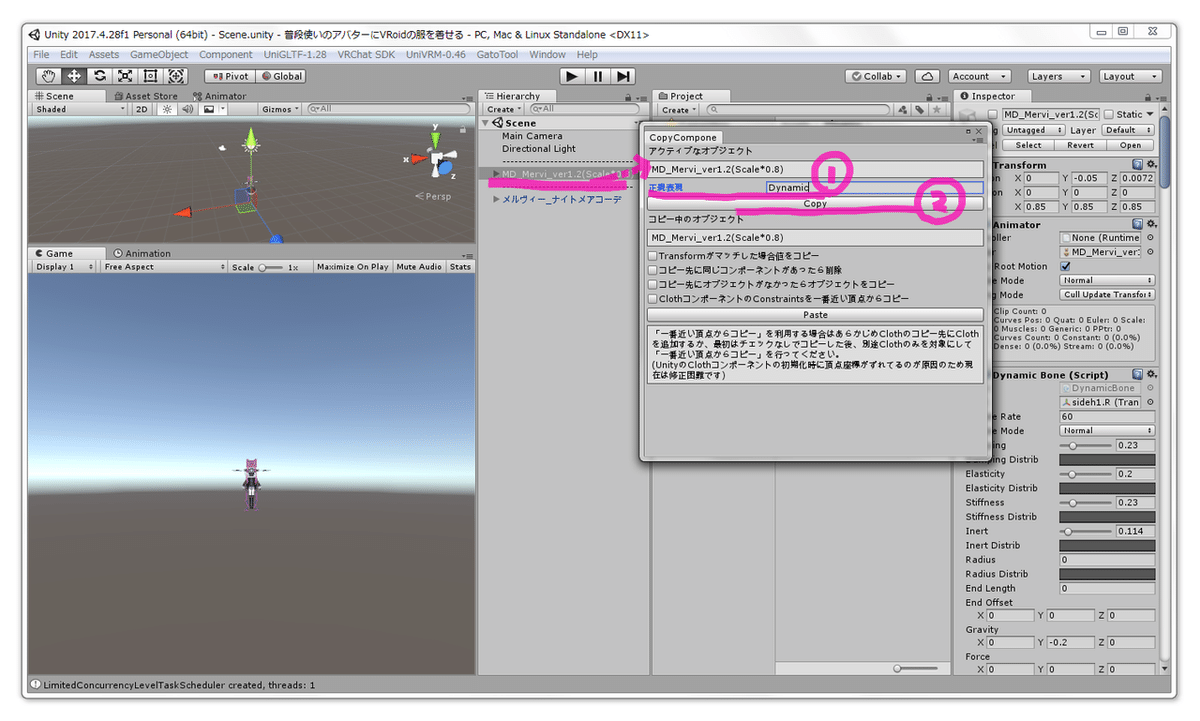Click the regex text field containing Dynamic

(875, 187)
